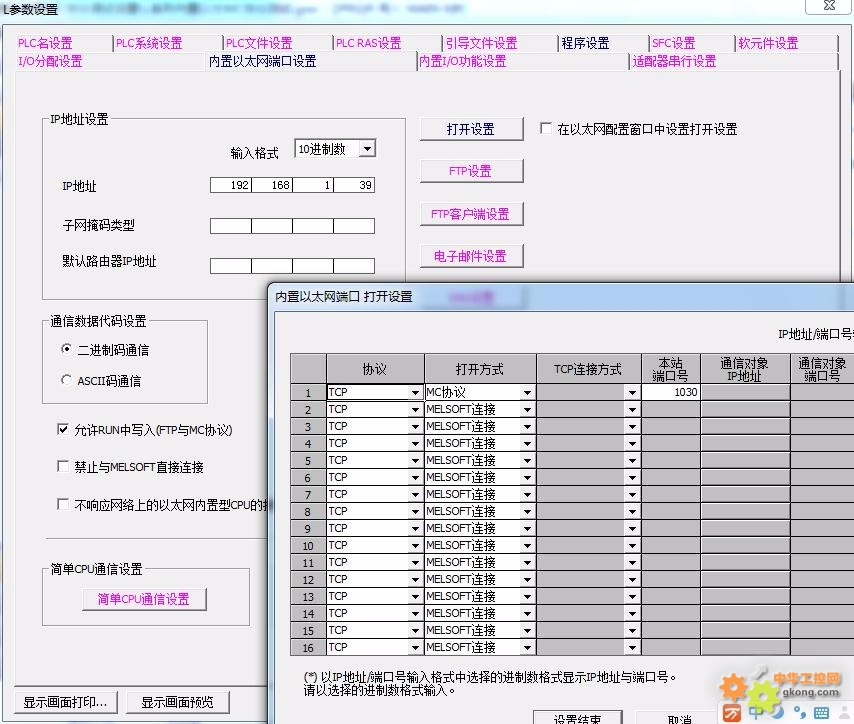854x724 pixels.
Task: Open 协议 dropdown in row 16
Action: 415,647
